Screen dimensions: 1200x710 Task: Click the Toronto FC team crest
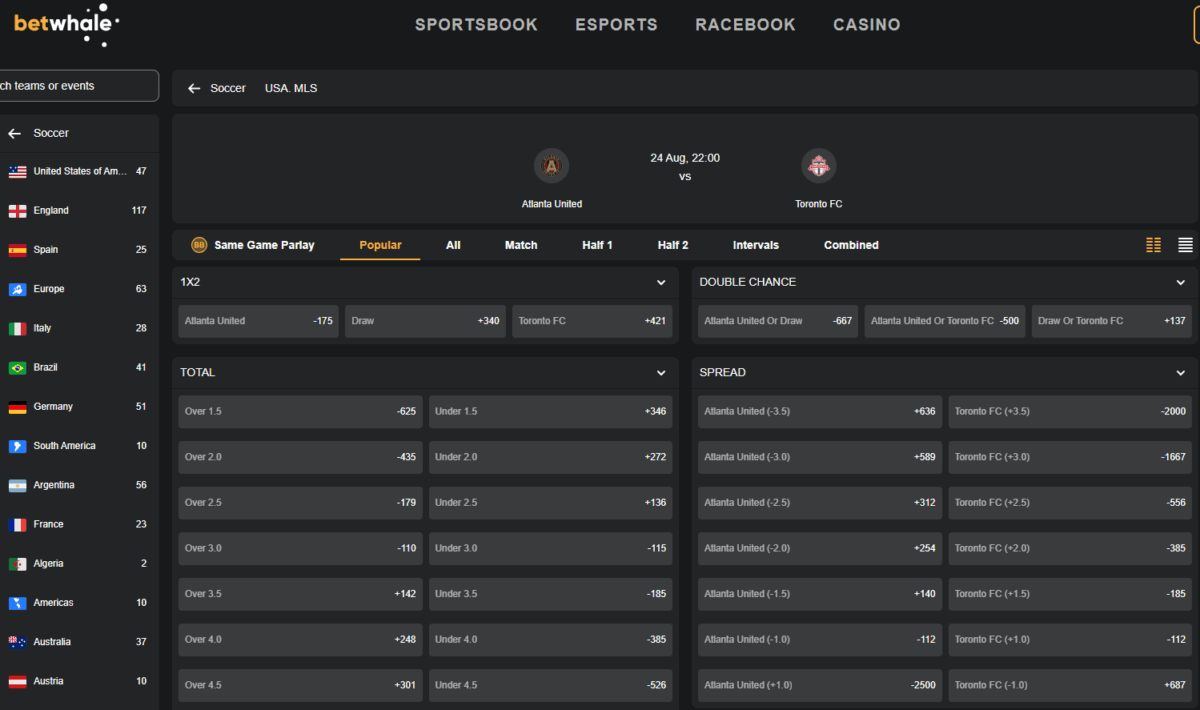coord(819,166)
